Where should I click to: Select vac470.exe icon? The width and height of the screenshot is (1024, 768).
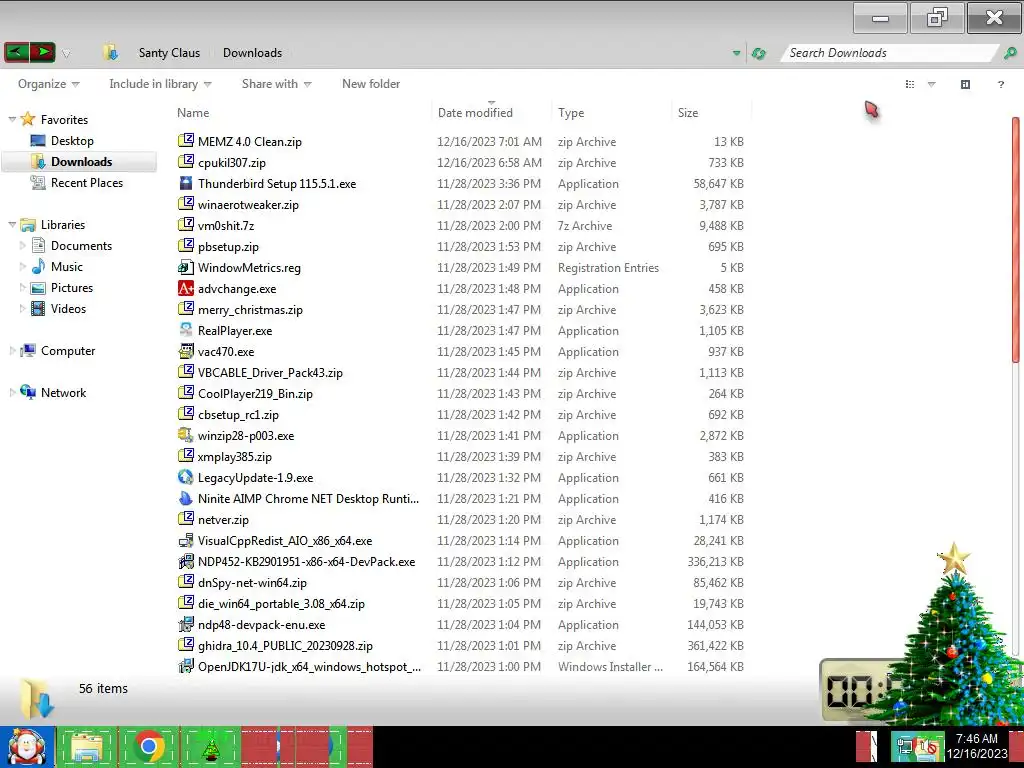click(x=186, y=351)
